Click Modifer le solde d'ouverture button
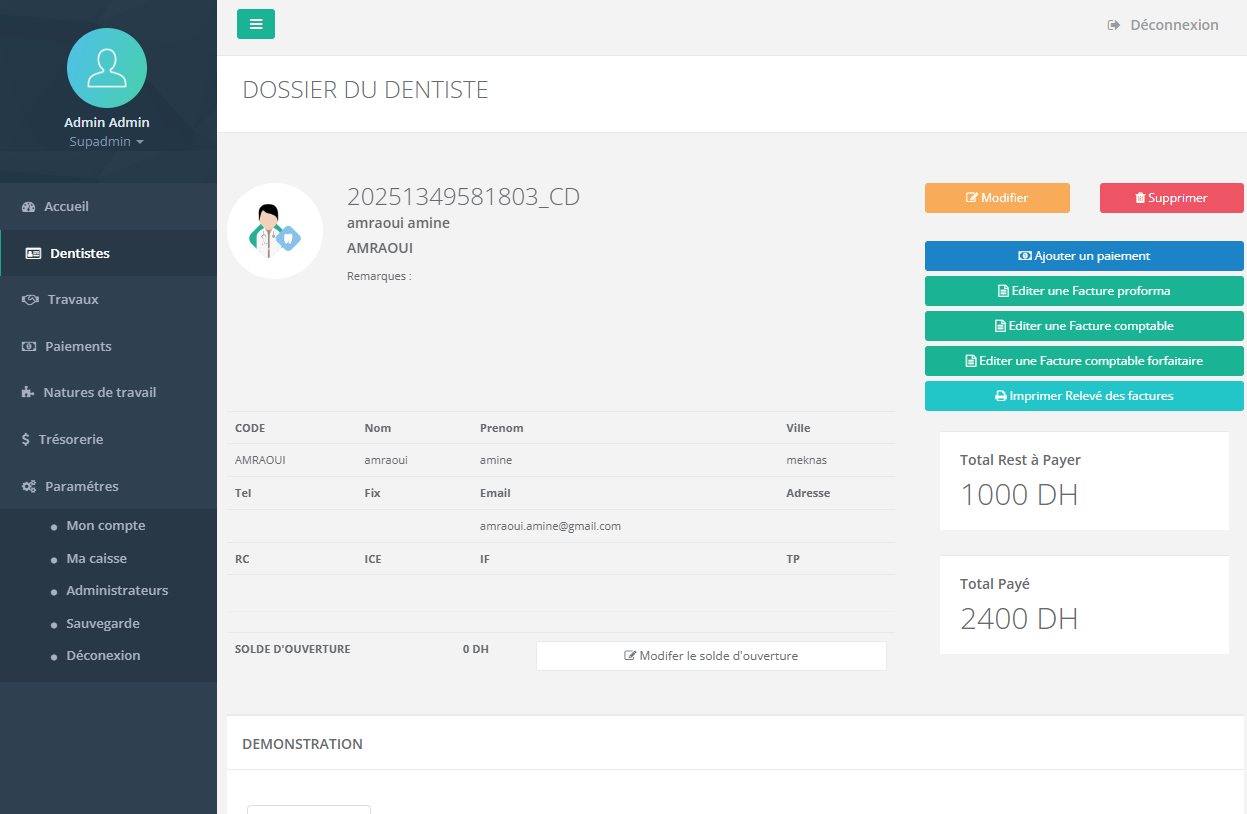The width and height of the screenshot is (1247, 814). [711, 656]
